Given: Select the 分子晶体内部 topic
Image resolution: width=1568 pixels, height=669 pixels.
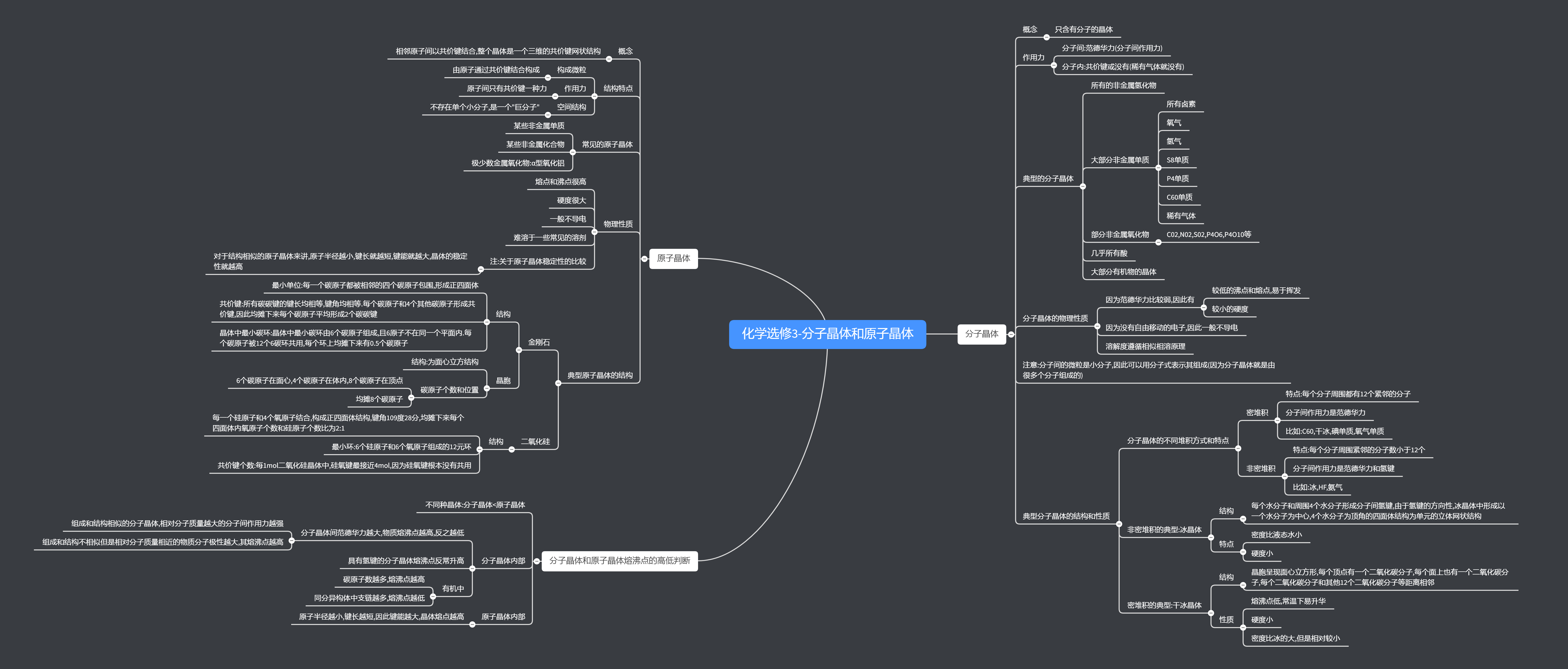Looking at the screenshot, I should point(503,561).
